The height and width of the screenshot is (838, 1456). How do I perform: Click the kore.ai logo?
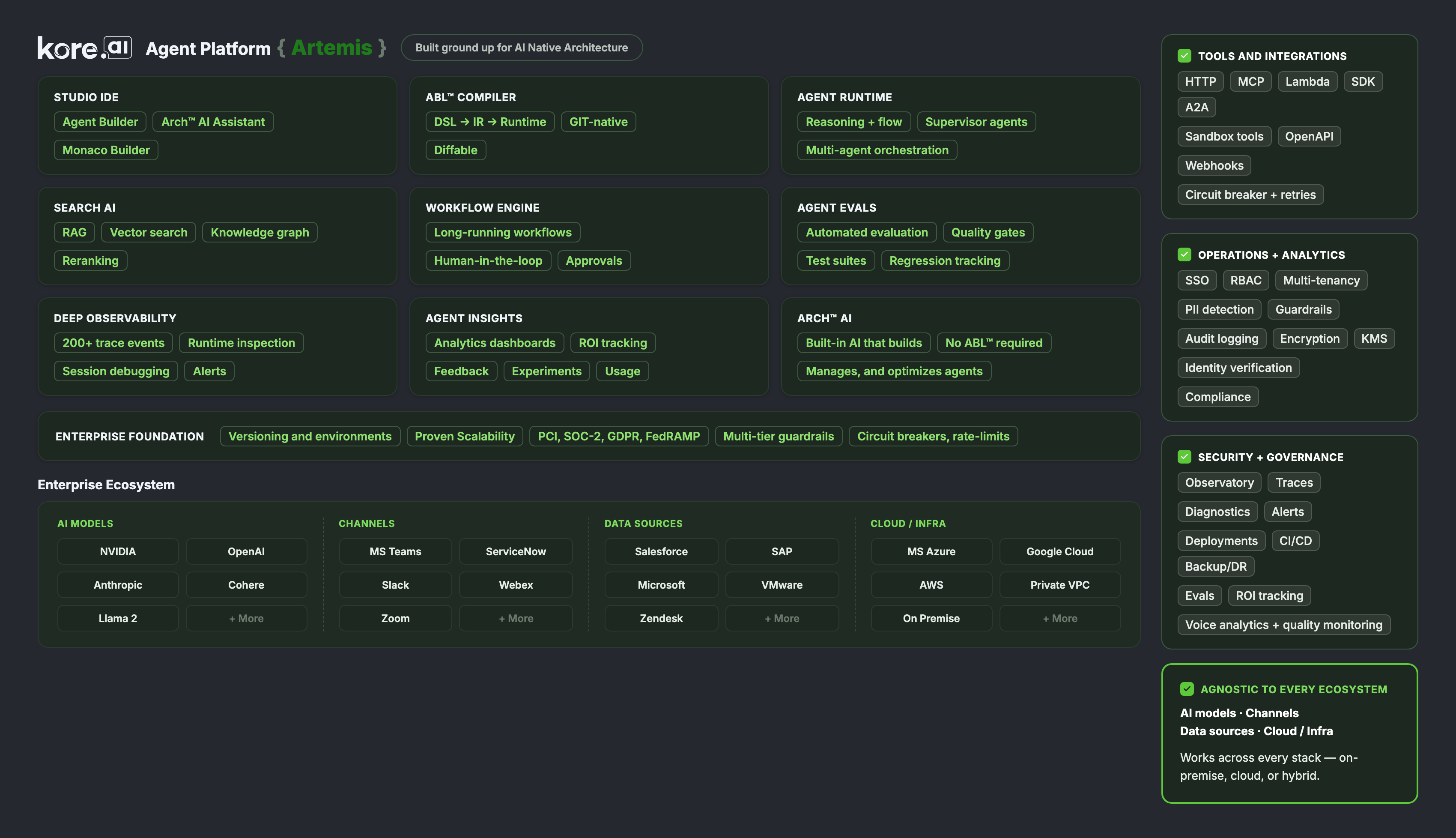84,48
